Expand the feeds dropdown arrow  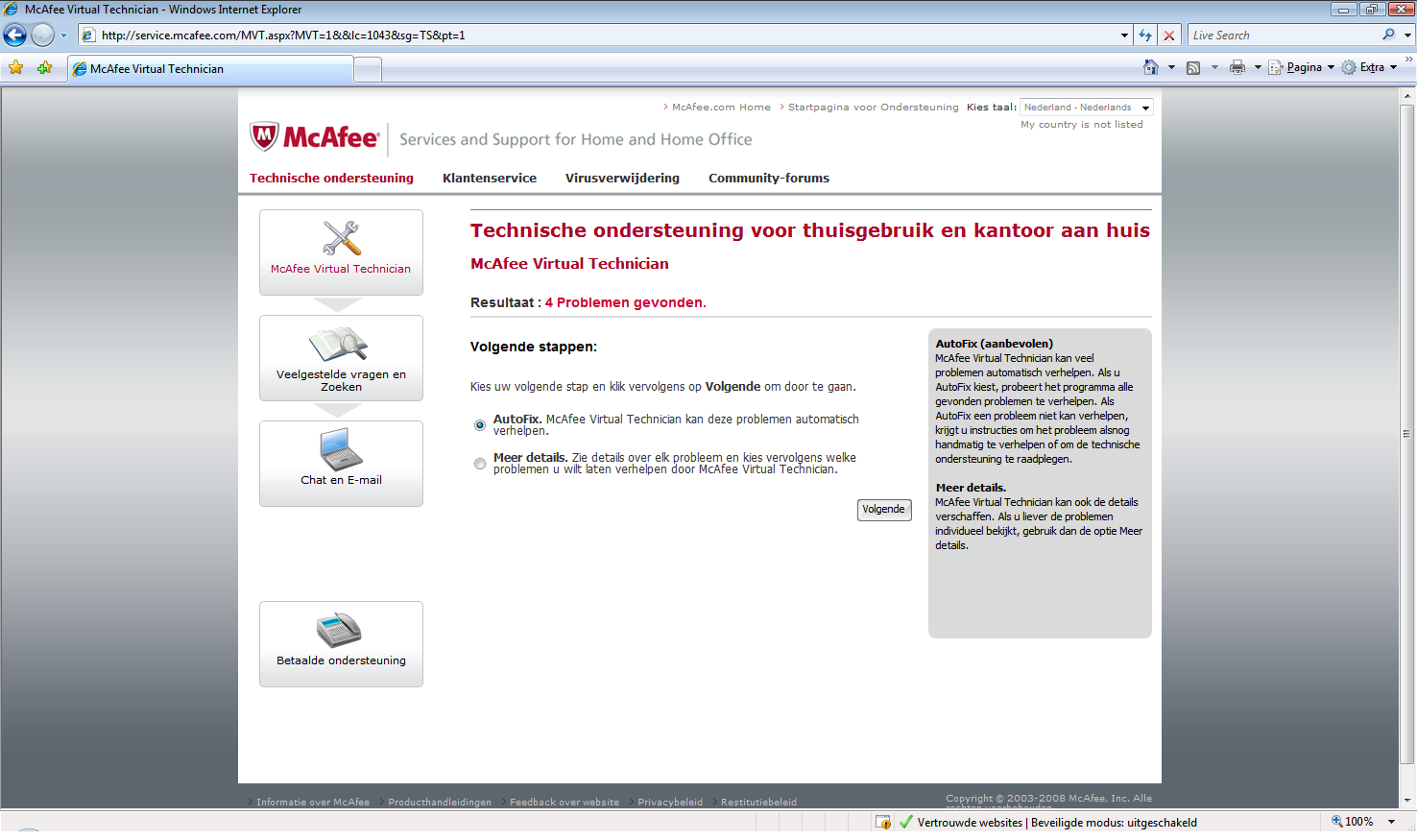(1214, 67)
